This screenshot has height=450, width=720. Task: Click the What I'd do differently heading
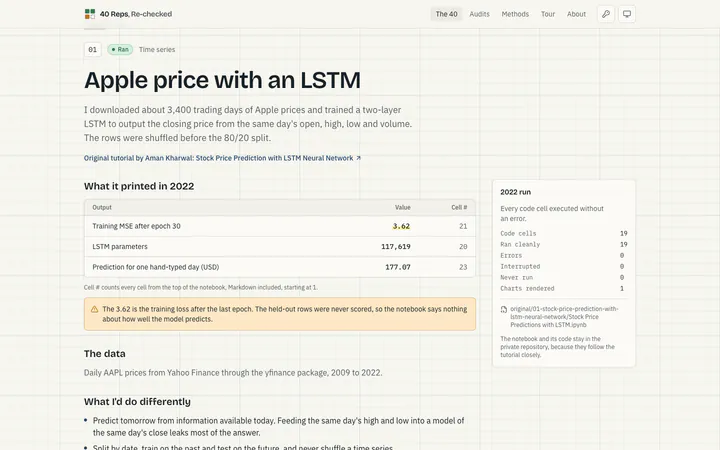point(137,402)
